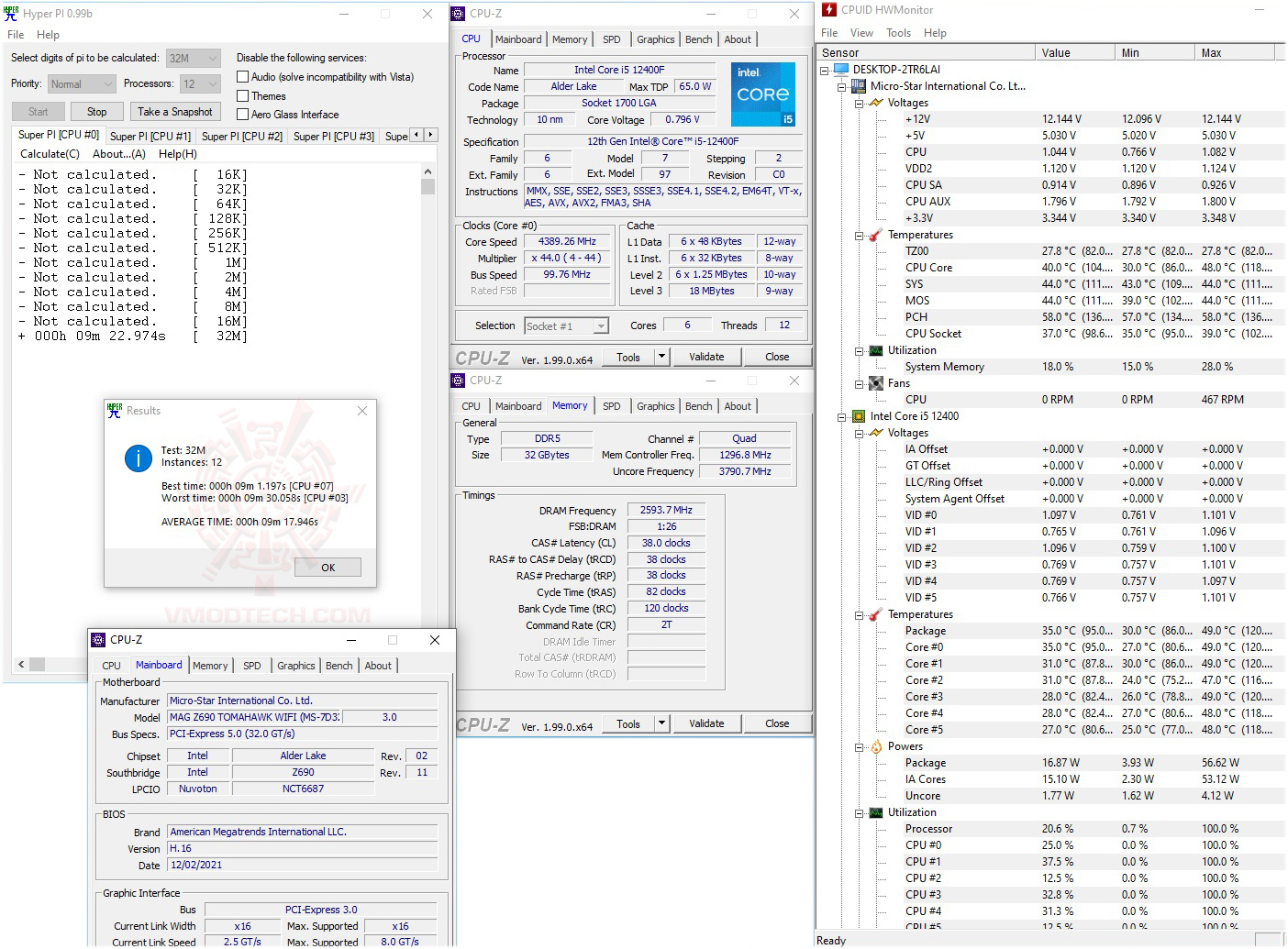Click Take a Snapshot button
Screen dimensions: 1288x949
click(175, 112)
